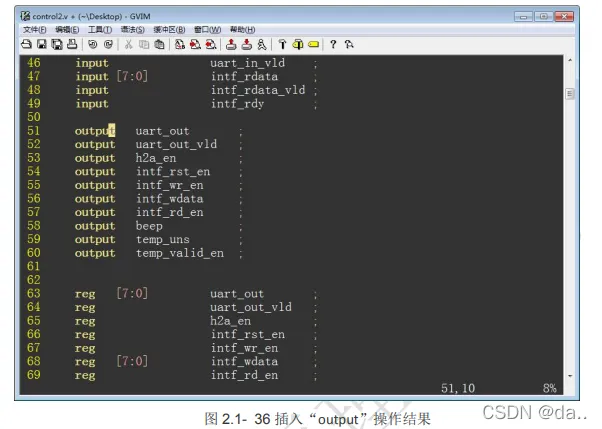Click 'intf_rdata_vld' on line 48
602x429 pixels.
click(258, 90)
